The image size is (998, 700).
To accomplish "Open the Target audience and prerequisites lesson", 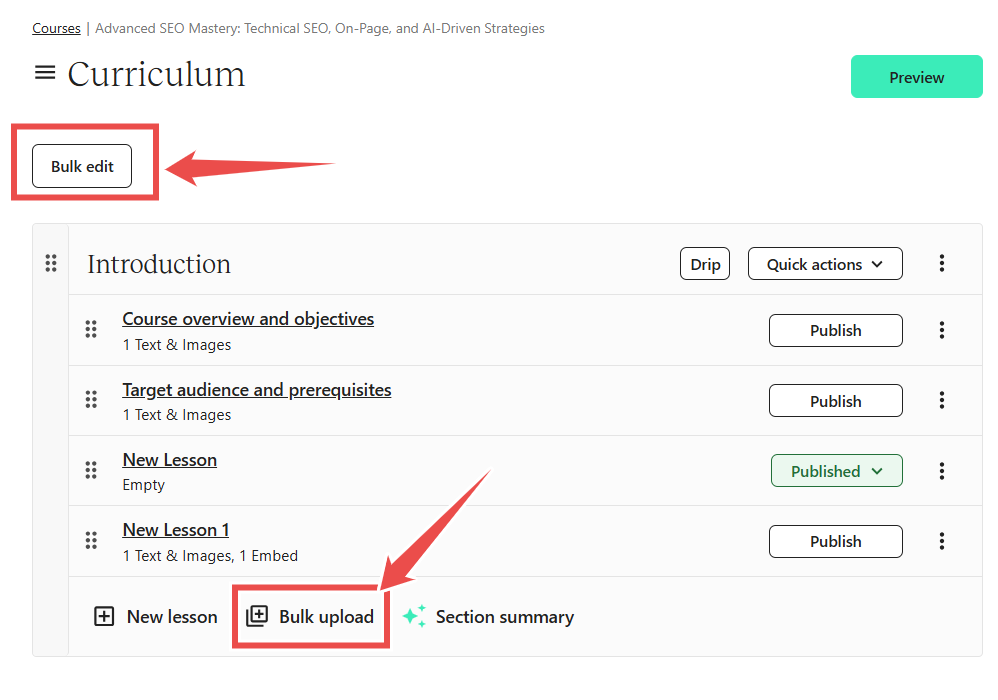I will point(257,389).
